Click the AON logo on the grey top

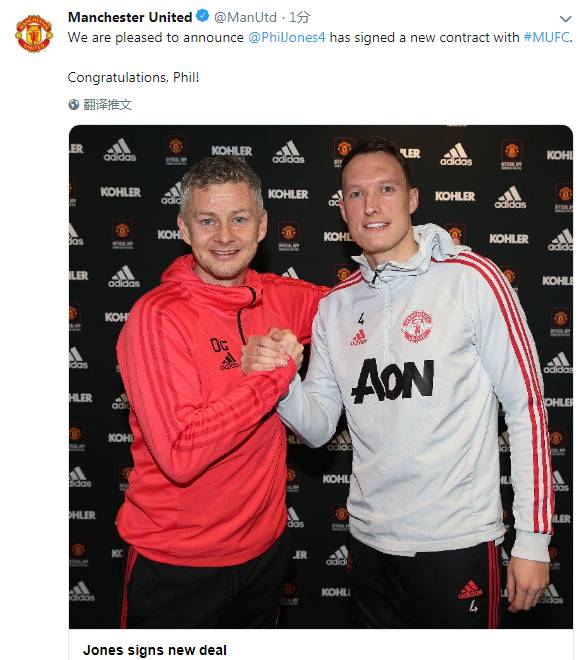[x=393, y=381]
